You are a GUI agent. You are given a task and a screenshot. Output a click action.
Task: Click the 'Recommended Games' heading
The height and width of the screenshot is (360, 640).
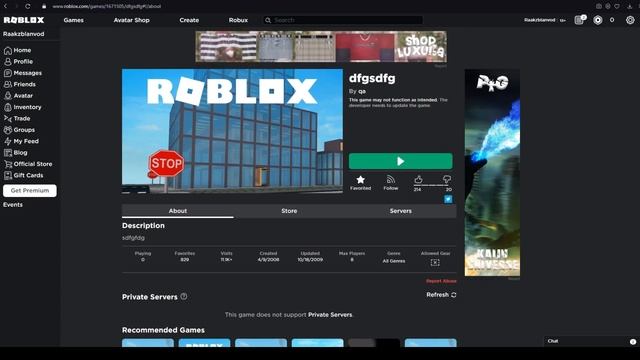pos(163,330)
